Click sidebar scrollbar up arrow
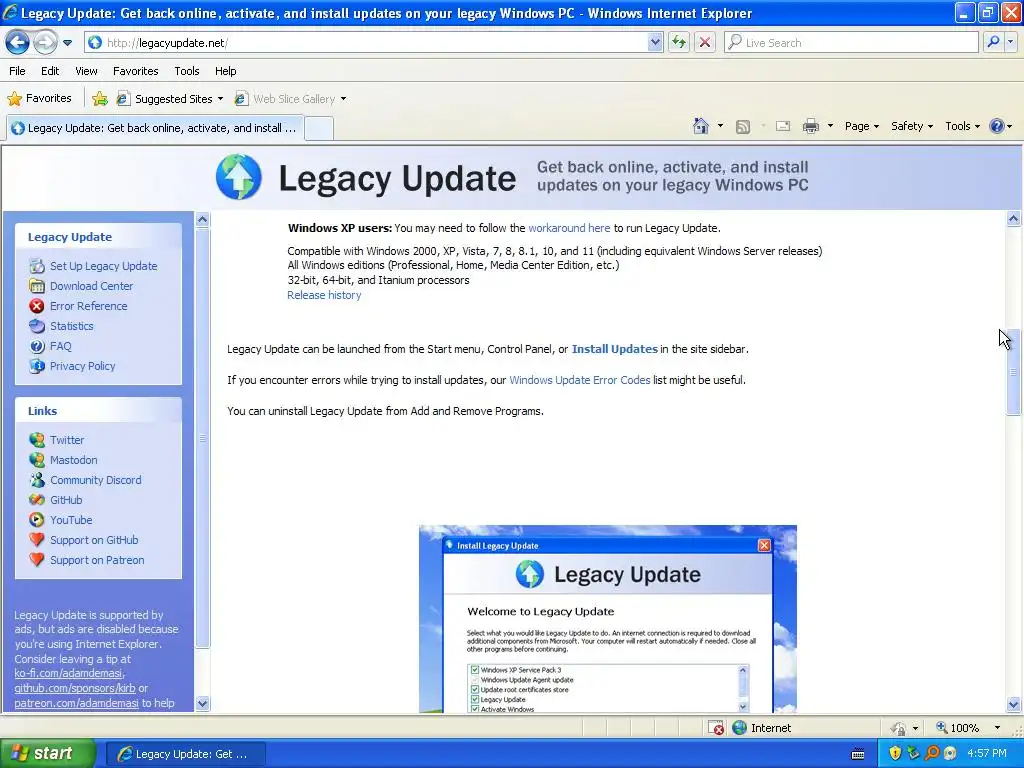Viewport: 1024px width, 768px height. click(x=202, y=219)
